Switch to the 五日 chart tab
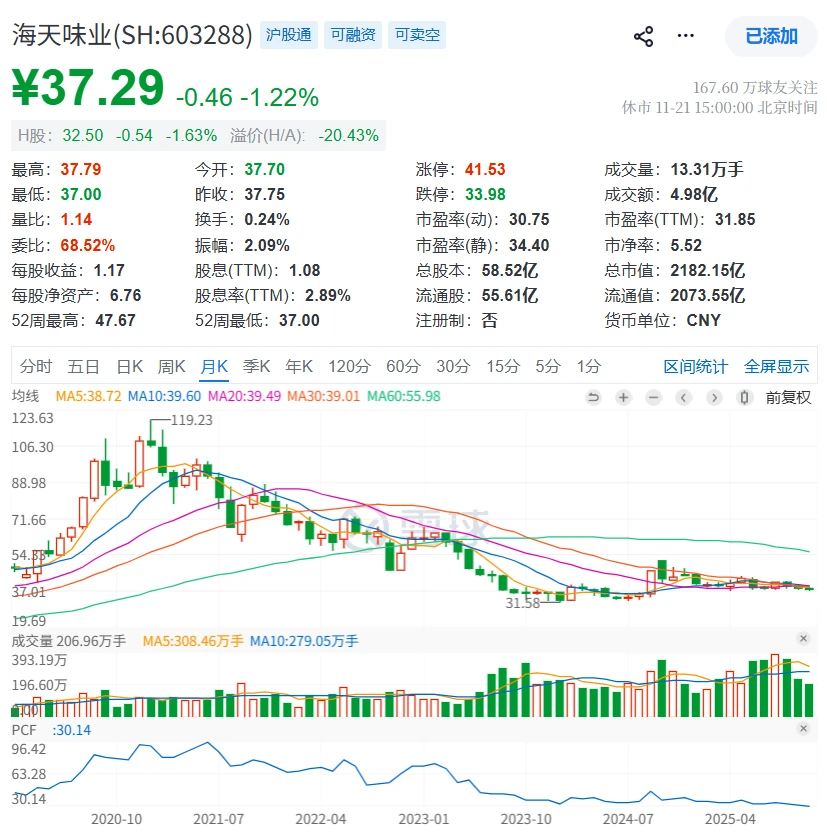 tap(83, 366)
